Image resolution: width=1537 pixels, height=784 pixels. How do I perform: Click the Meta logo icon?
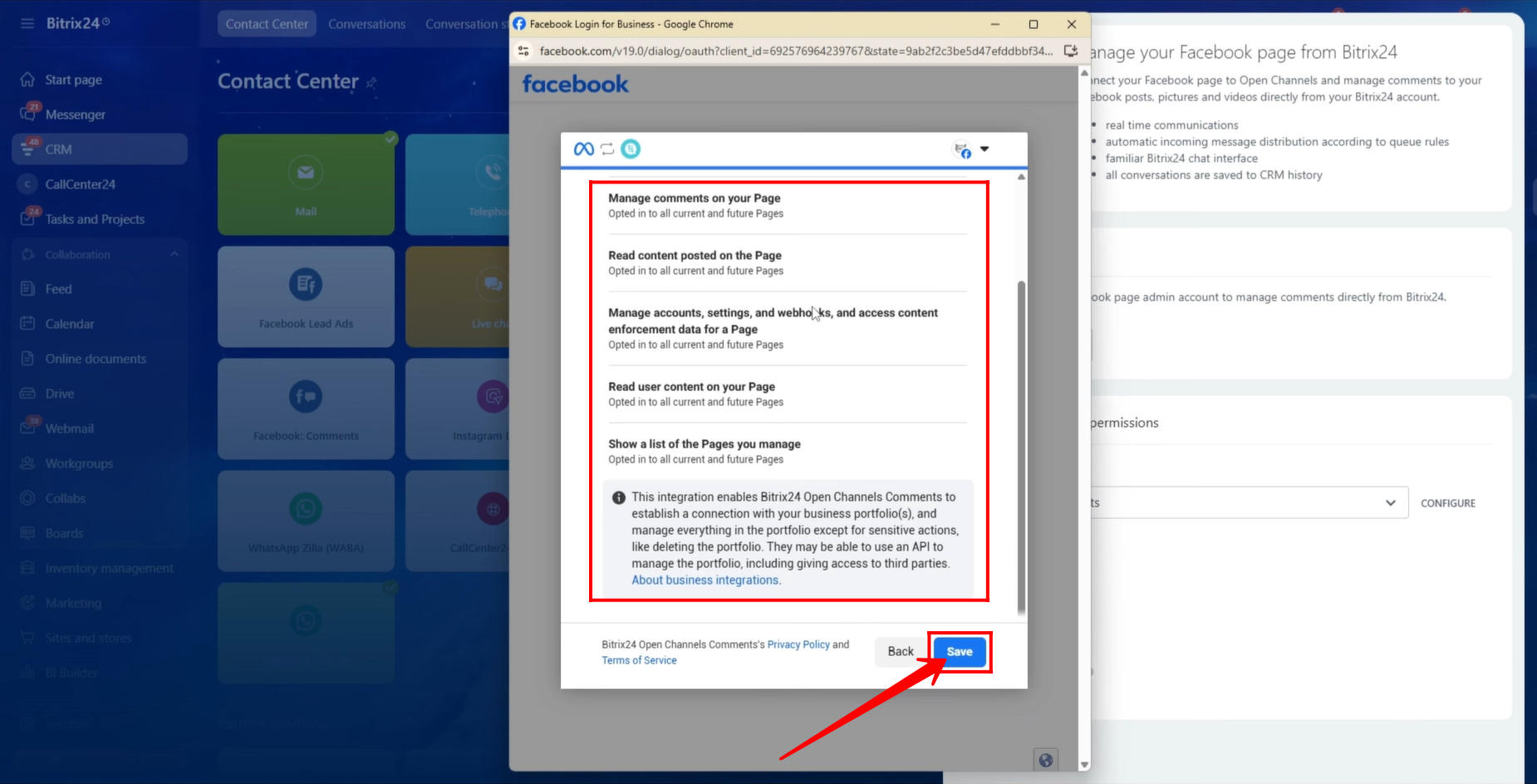(583, 149)
